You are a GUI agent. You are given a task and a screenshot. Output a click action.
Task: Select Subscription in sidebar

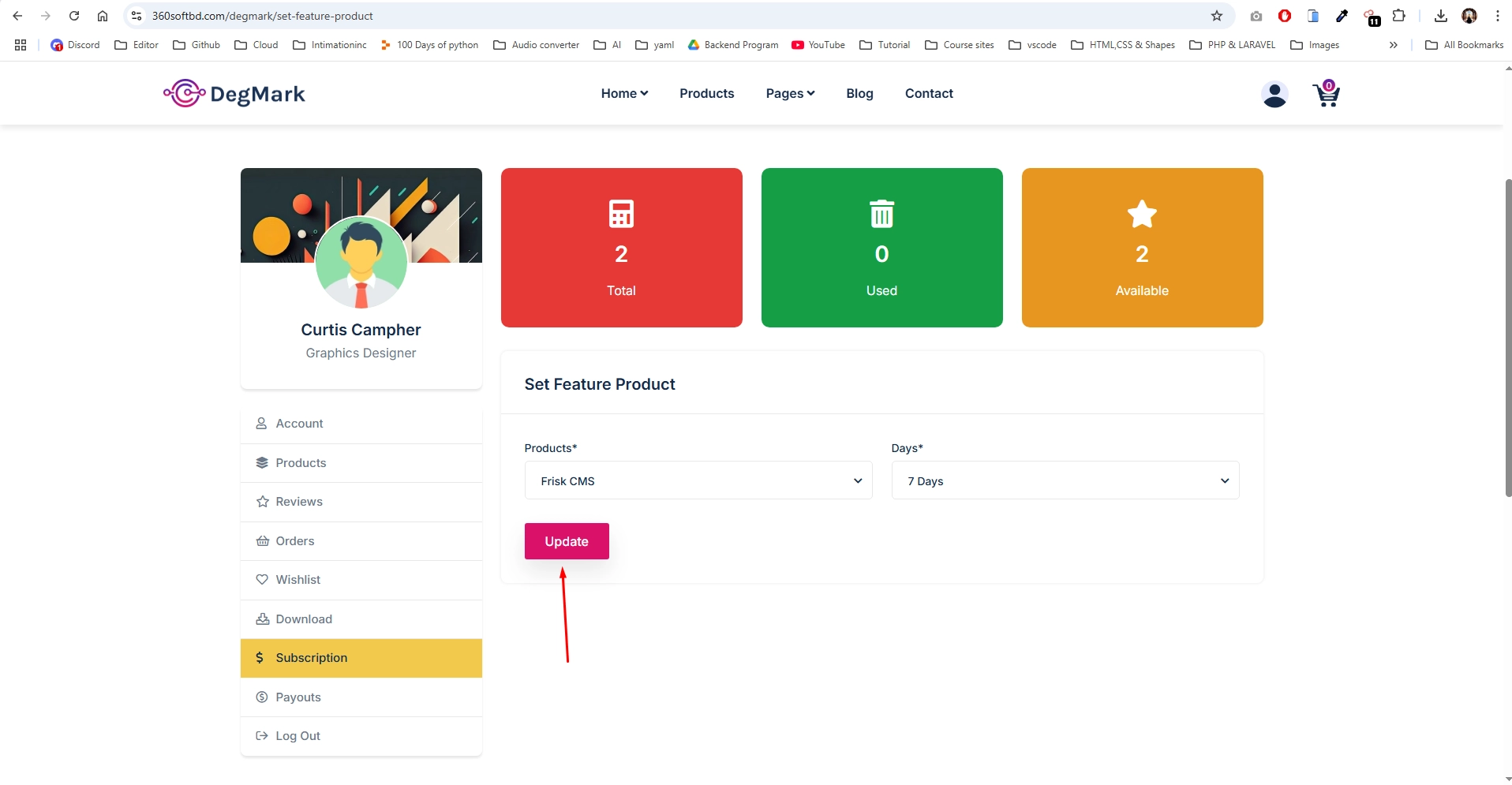click(361, 658)
